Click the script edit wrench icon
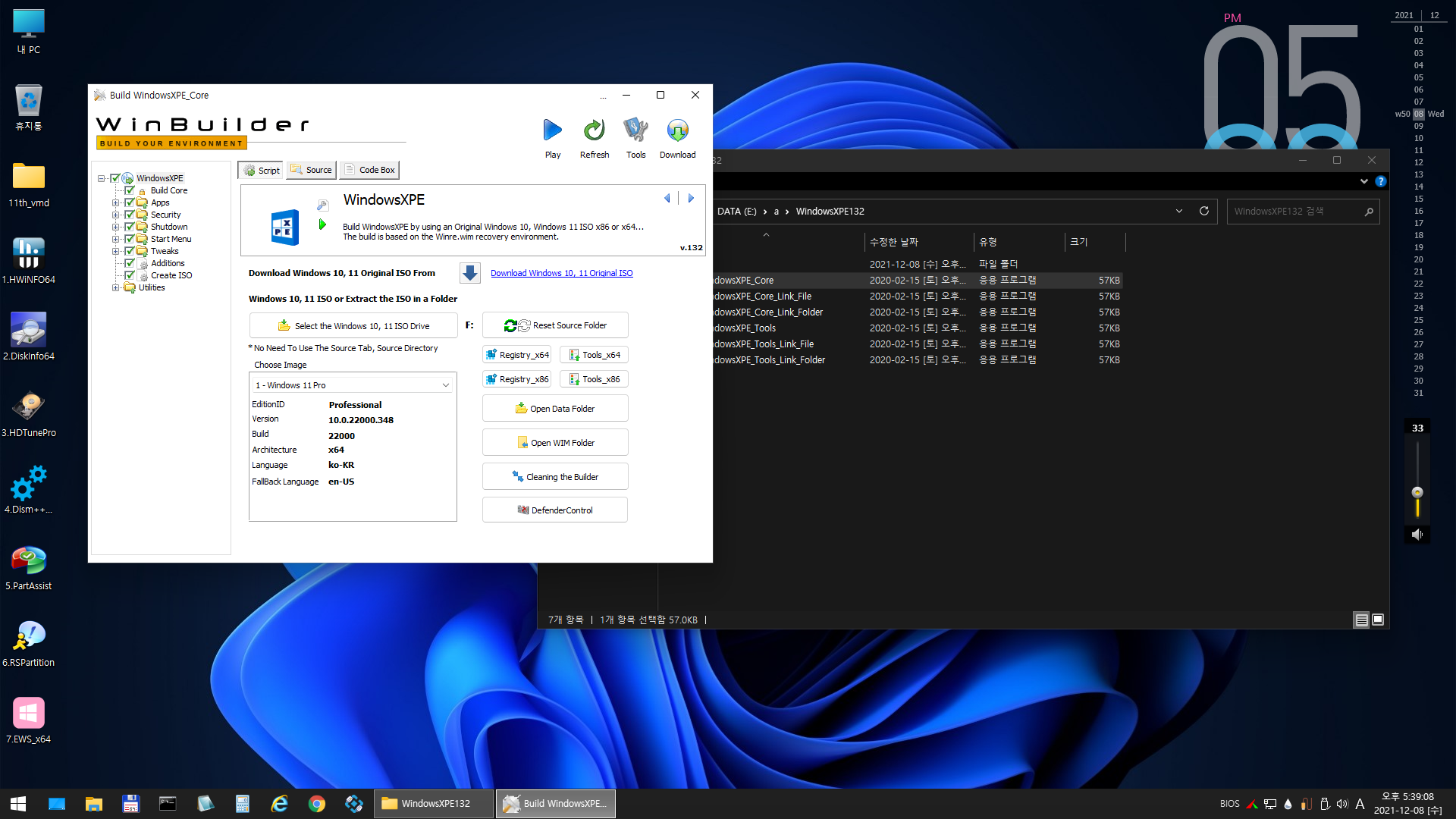The image size is (1456, 819). [322, 205]
